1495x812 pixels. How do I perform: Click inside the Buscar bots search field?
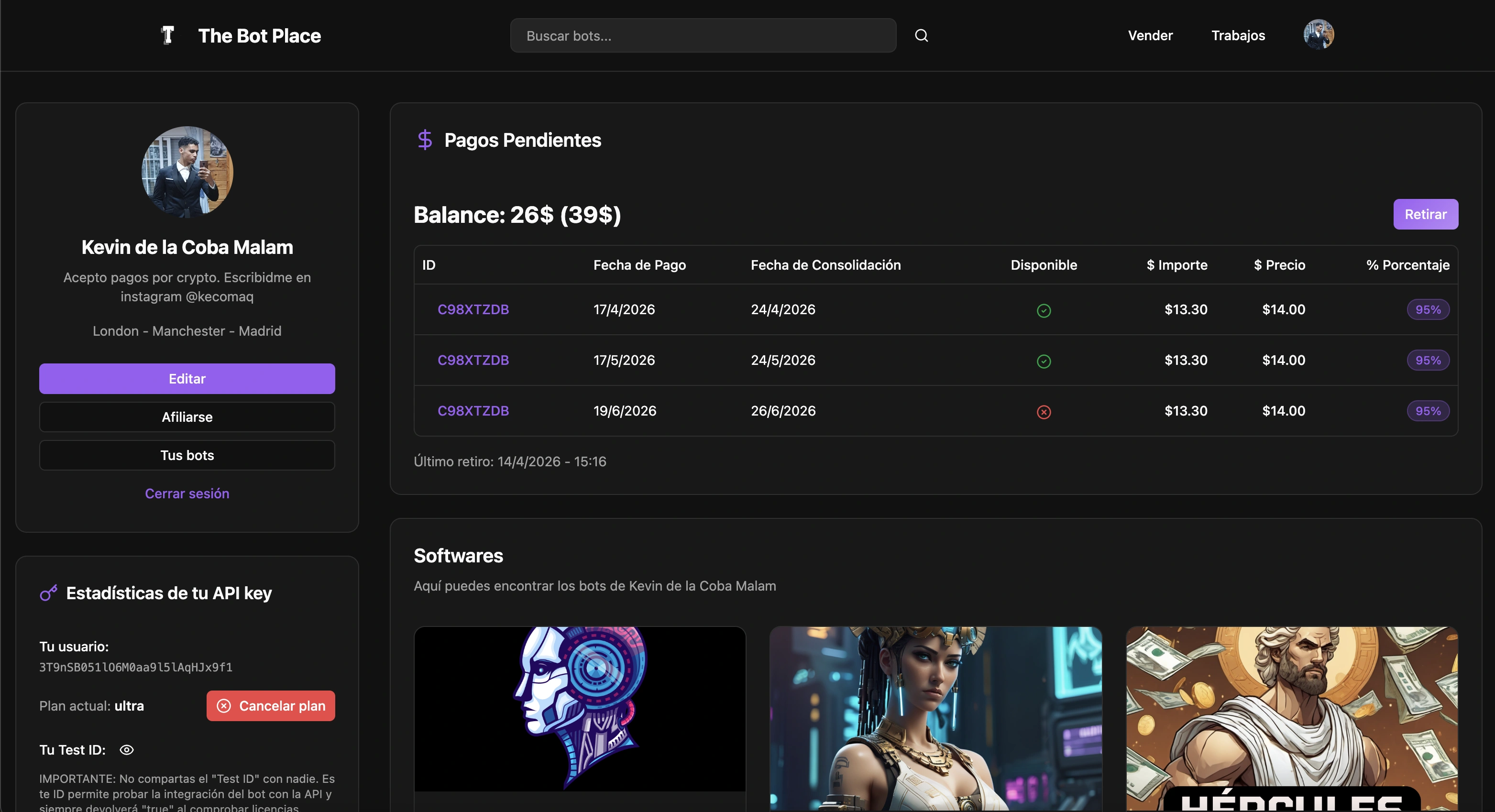click(704, 35)
